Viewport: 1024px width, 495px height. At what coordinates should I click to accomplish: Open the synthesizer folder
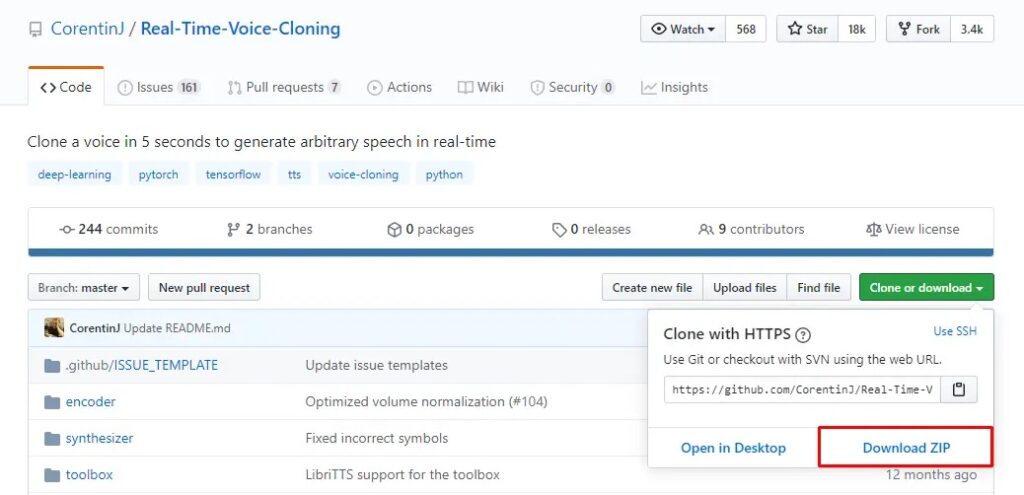pyautogui.click(x=99, y=438)
